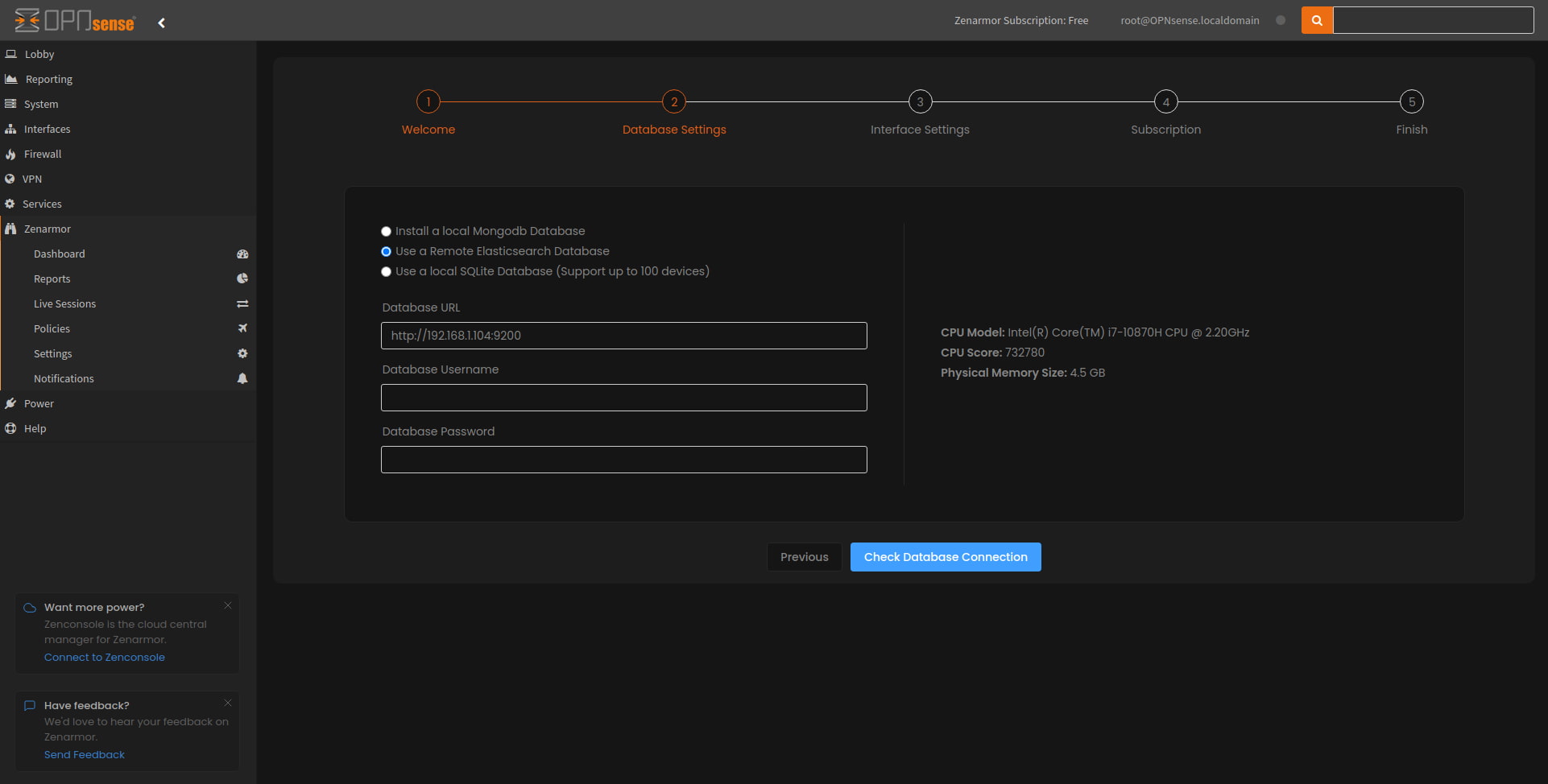Select Install a local Mongodb Database option
This screenshot has width=1548, height=784.
(386, 232)
